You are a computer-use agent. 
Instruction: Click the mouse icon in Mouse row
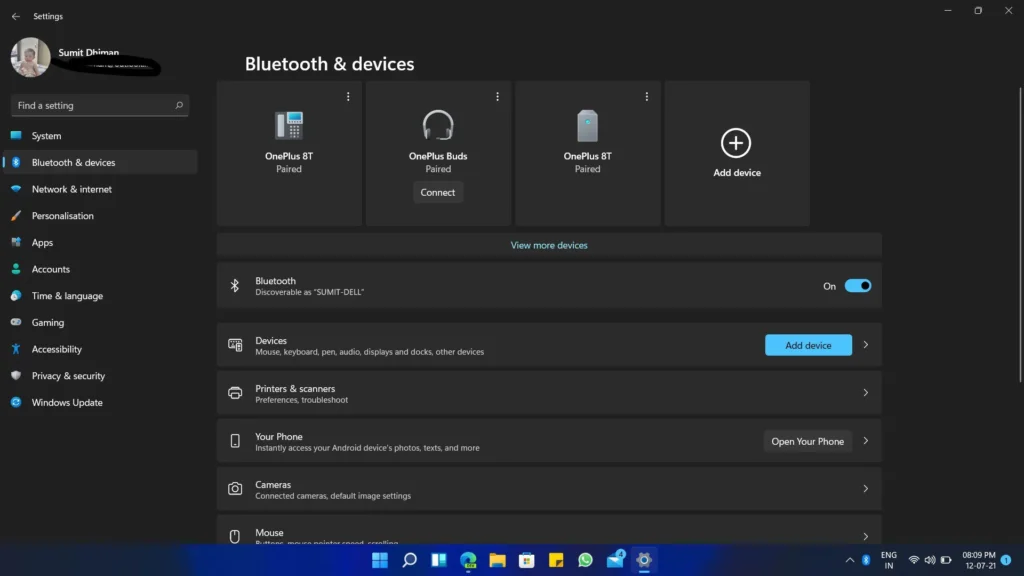[x=235, y=537]
